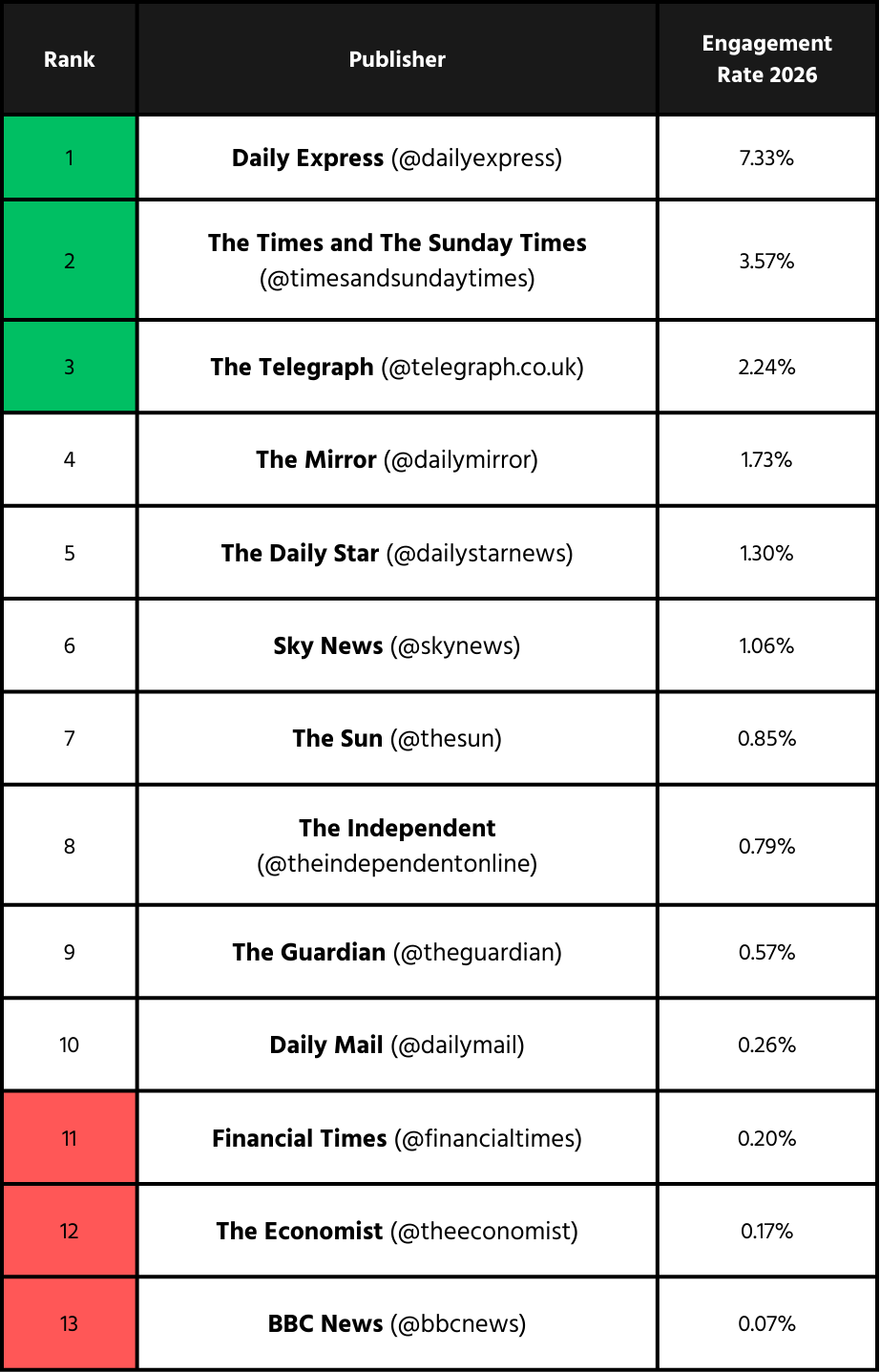The width and height of the screenshot is (880, 1372).
Task: Click the Publisher column header
Action: (x=397, y=59)
